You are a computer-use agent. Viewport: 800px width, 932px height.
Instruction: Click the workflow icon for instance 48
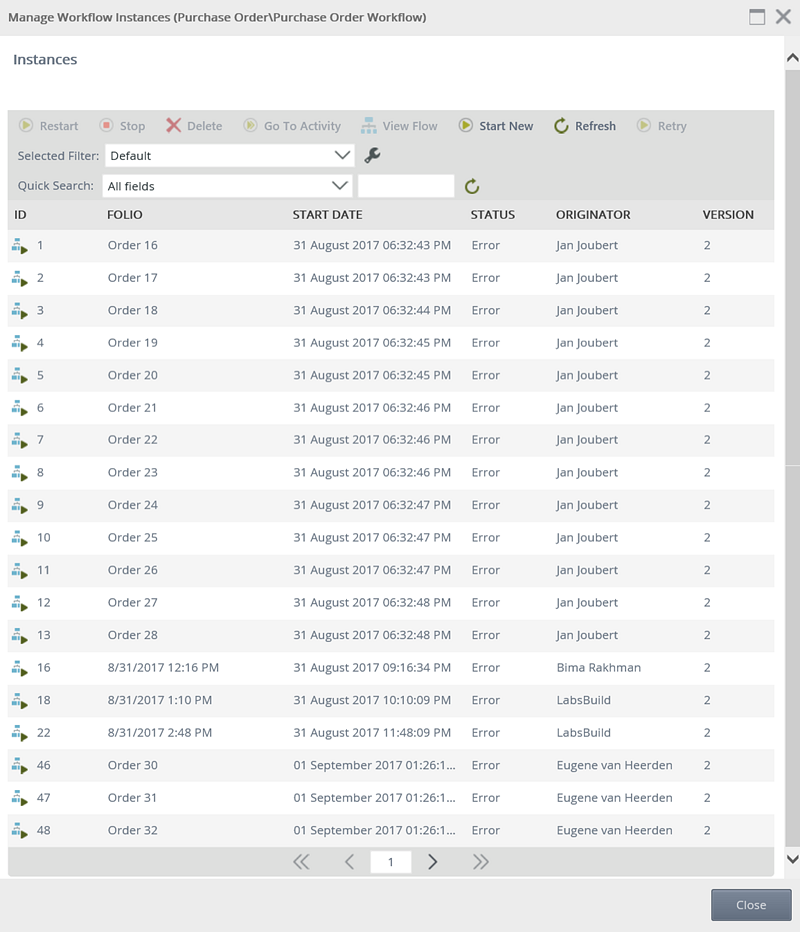click(19, 831)
